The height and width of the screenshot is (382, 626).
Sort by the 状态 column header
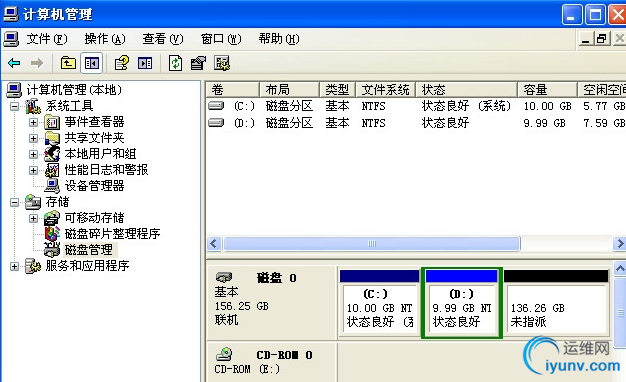click(x=467, y=90)
